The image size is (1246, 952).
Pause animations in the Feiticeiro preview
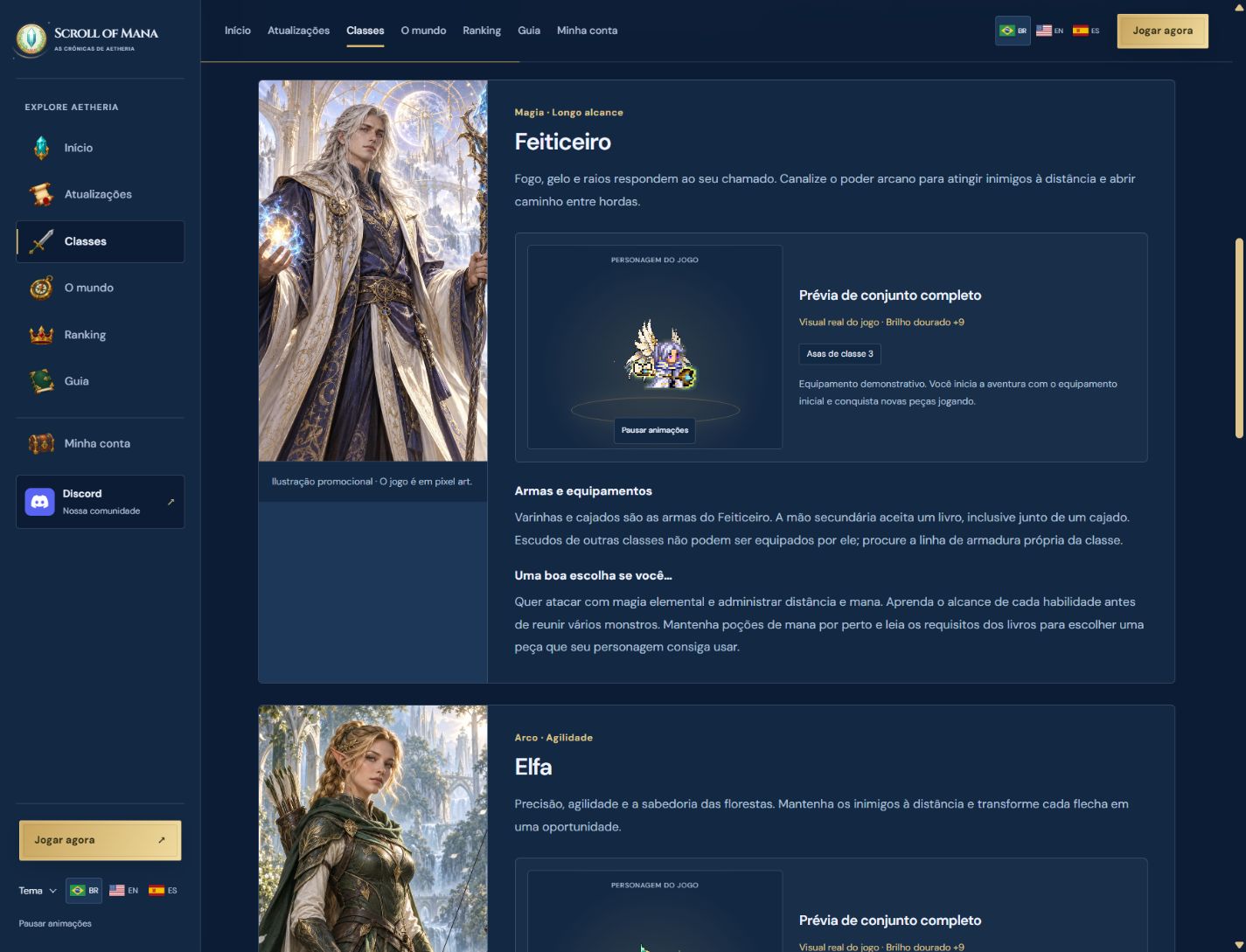click(655, 430)
